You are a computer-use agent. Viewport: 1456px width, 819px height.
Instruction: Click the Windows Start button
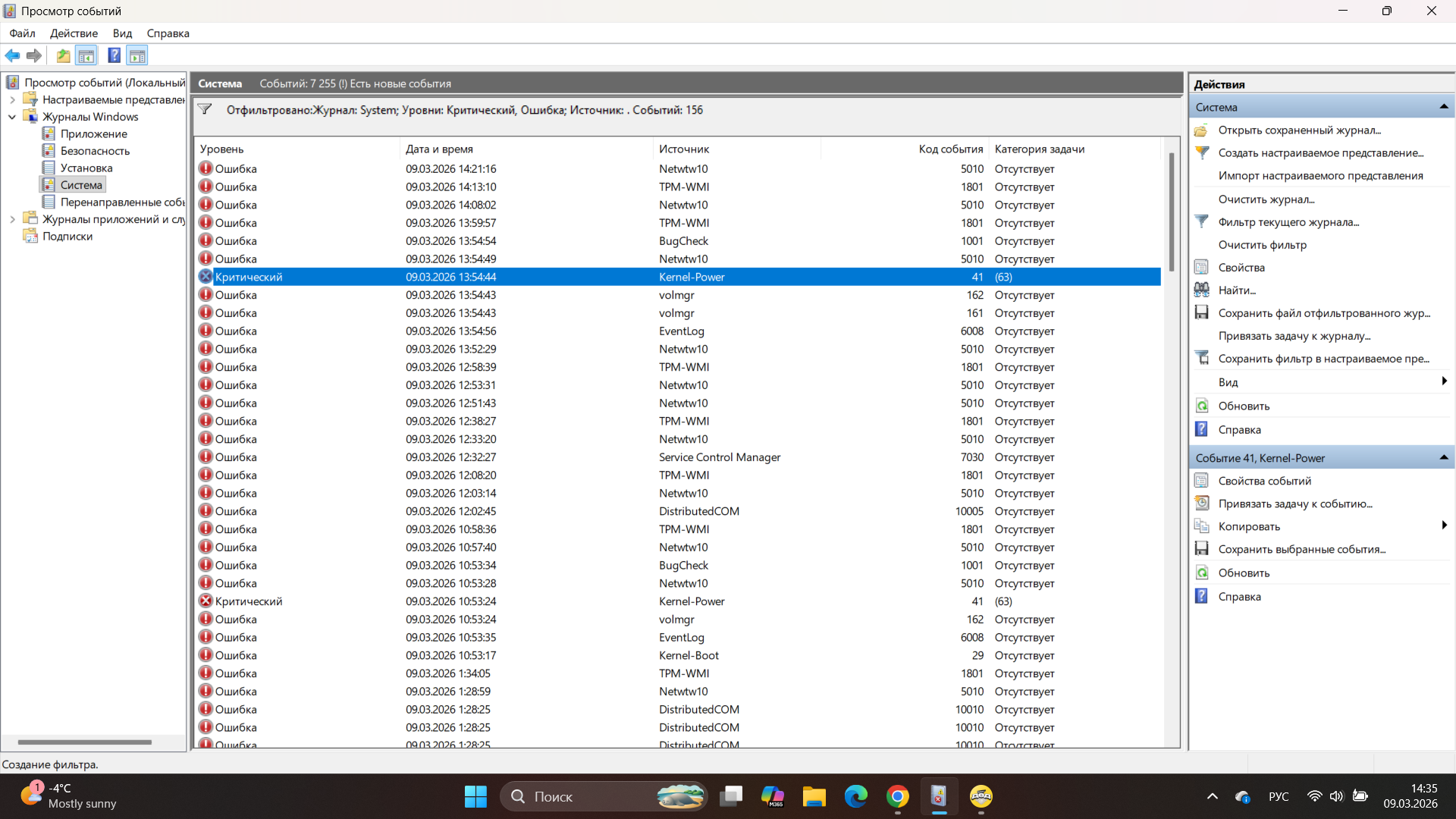[x=475, y=796]
